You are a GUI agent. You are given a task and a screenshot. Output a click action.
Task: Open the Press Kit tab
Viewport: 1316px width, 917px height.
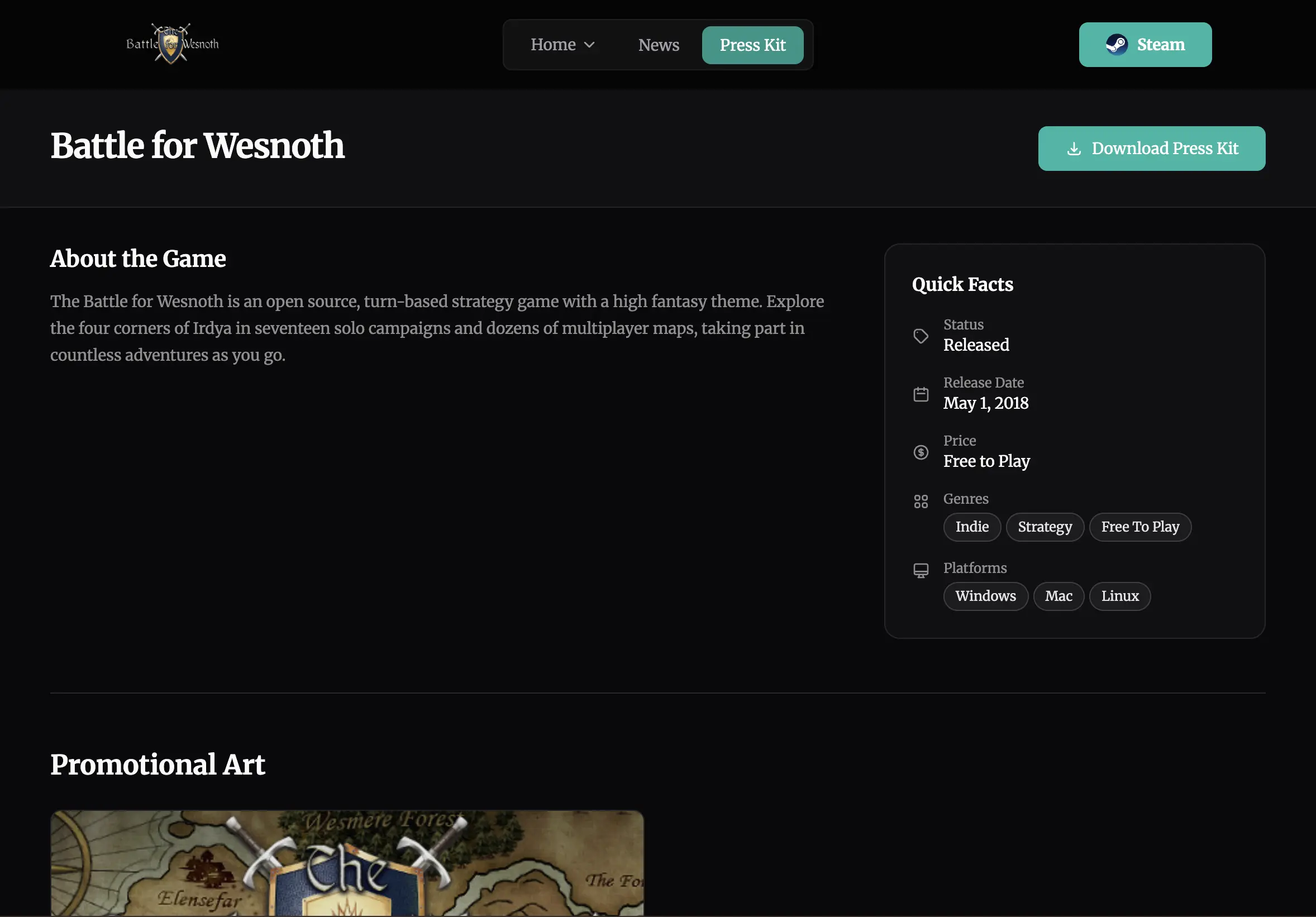coord(752,45)
